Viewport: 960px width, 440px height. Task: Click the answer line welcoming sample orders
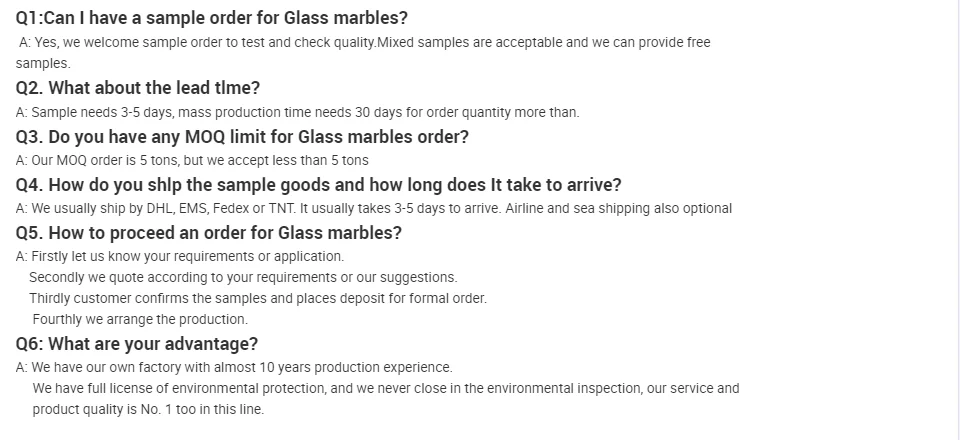[365, 43]
